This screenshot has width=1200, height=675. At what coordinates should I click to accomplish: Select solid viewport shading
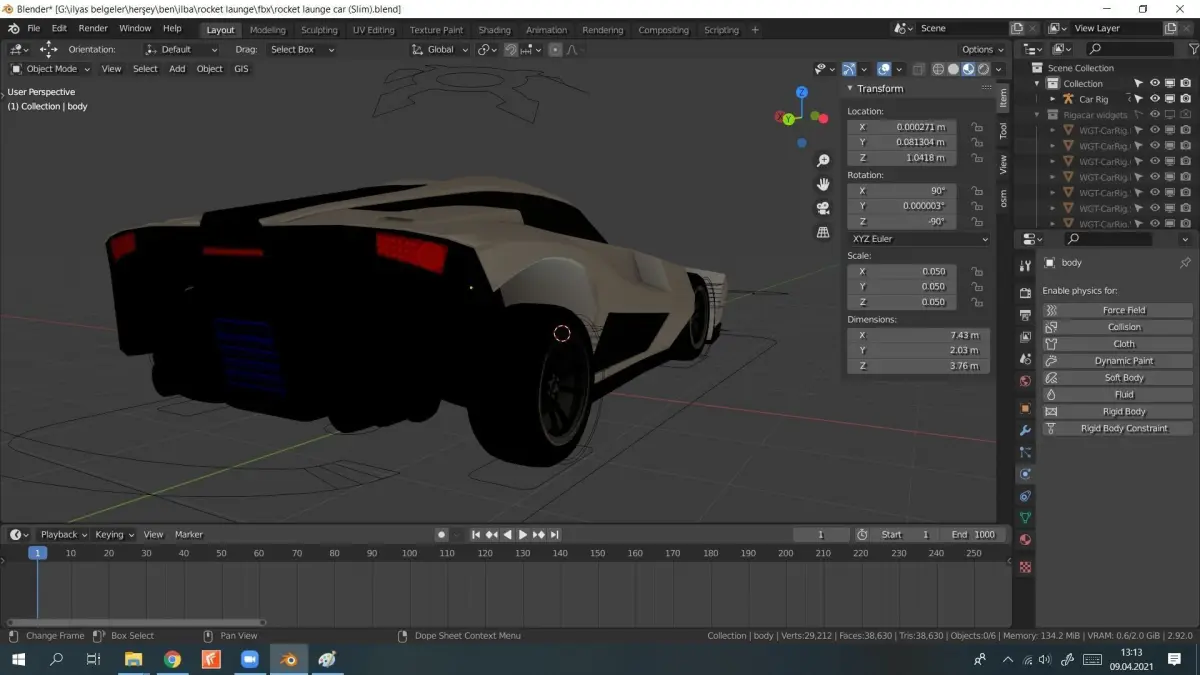tap(953, 69)
